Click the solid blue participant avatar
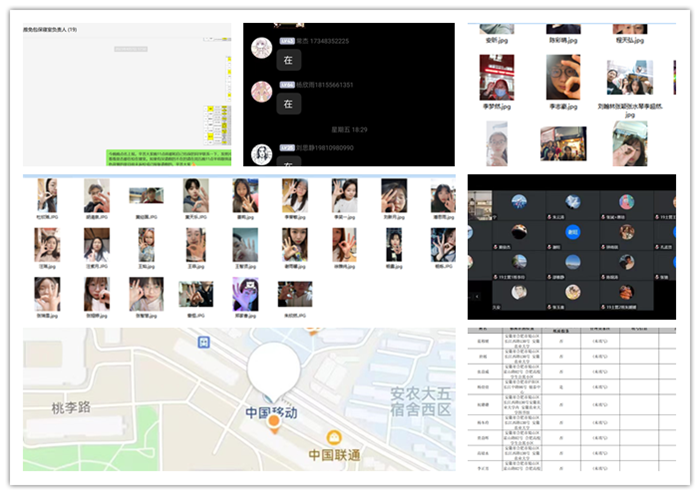Image resolution: width=700 pixels, height=495 pixels. click(574, 231)
